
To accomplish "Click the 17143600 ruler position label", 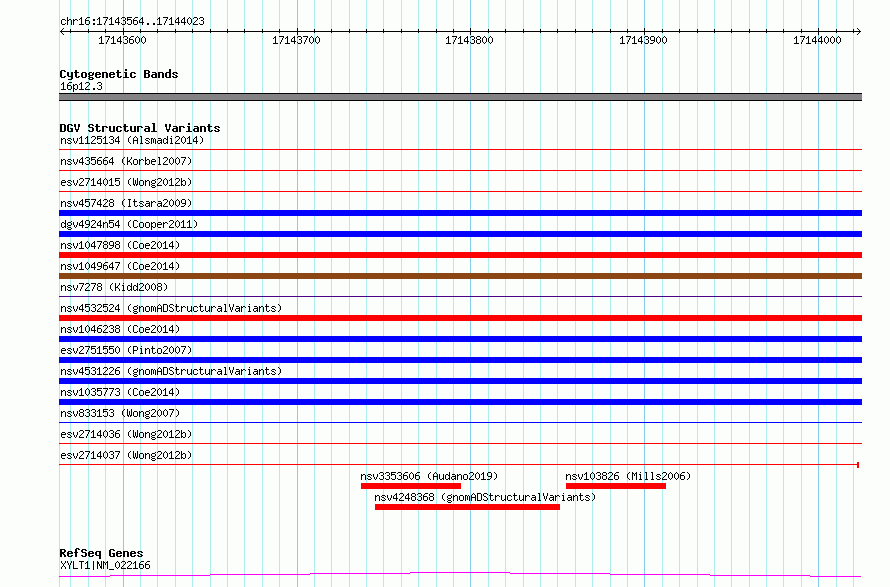I will pos(122,40).
